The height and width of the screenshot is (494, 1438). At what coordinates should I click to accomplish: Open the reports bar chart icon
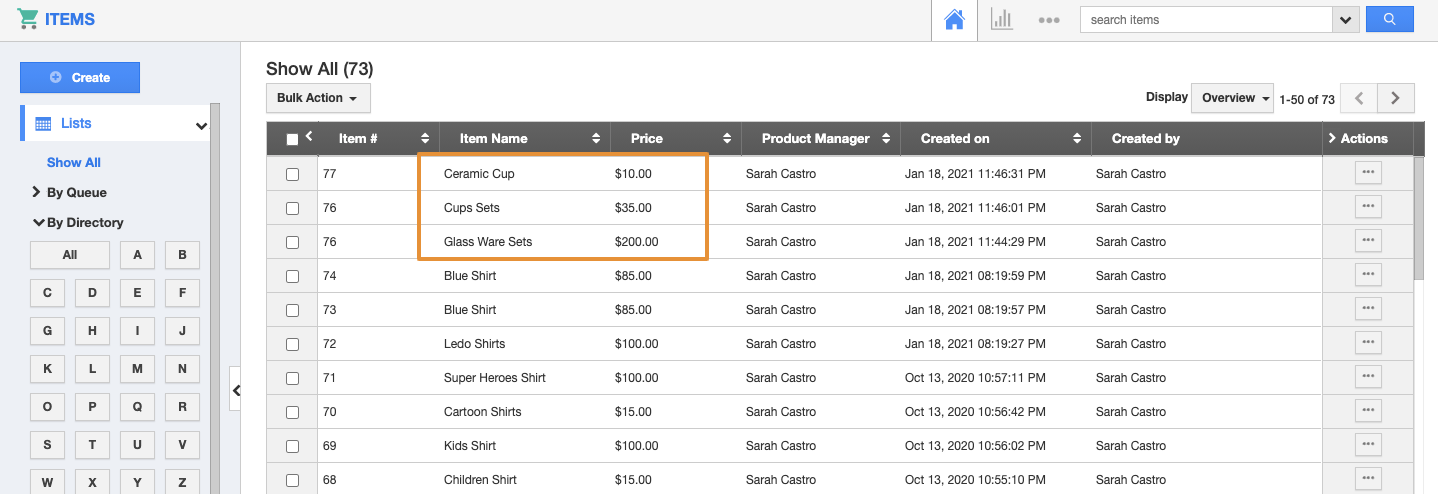click(x=1001, y=20)
